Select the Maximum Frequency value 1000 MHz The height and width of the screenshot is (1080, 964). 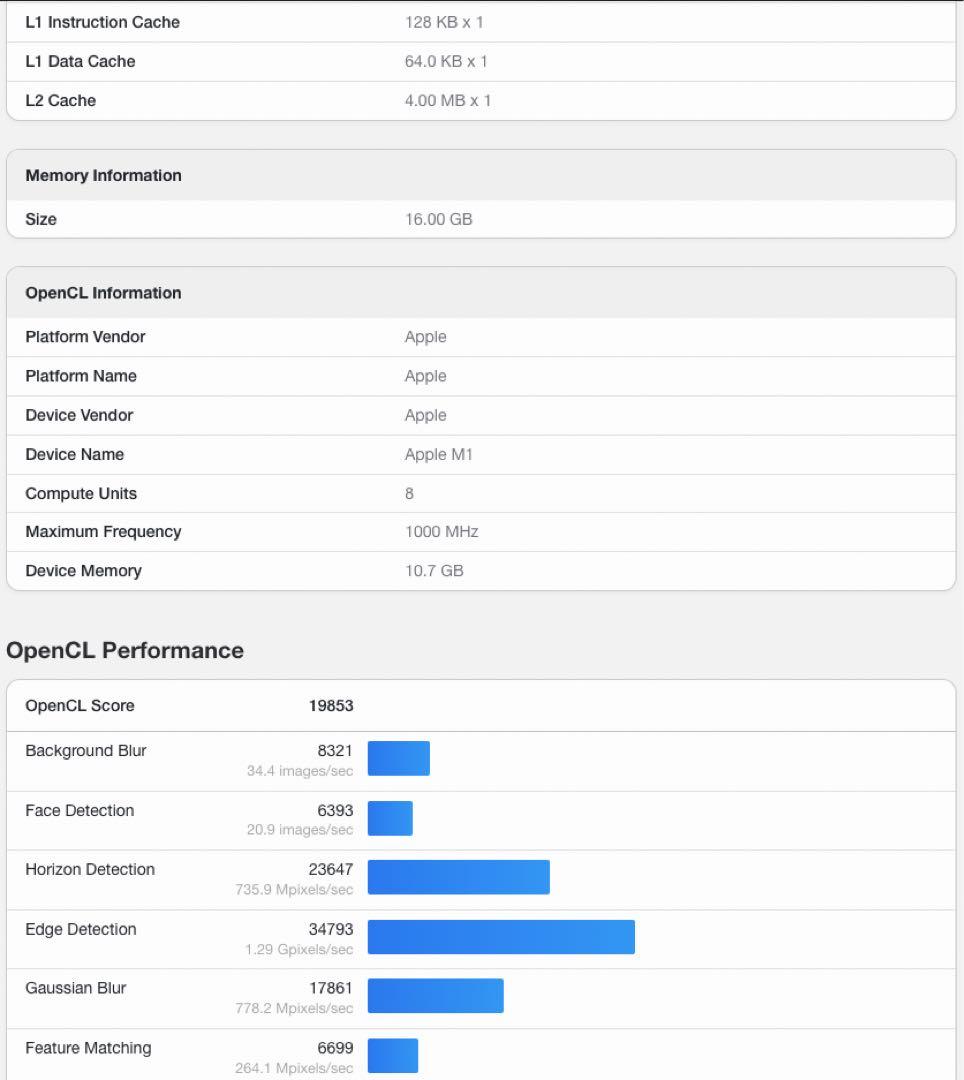(x=441, y=532)
